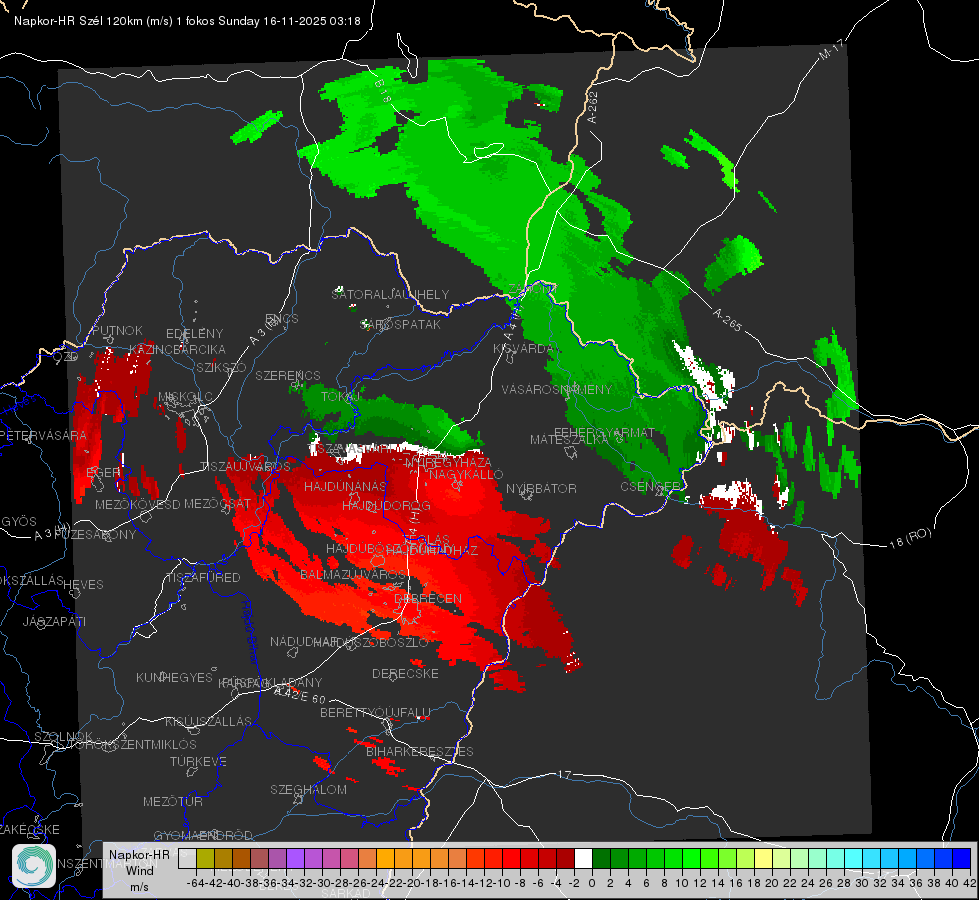Click the MEZOTUR label
The width and height of the screenshot is (979, 900).
click(x=173, y=801)
